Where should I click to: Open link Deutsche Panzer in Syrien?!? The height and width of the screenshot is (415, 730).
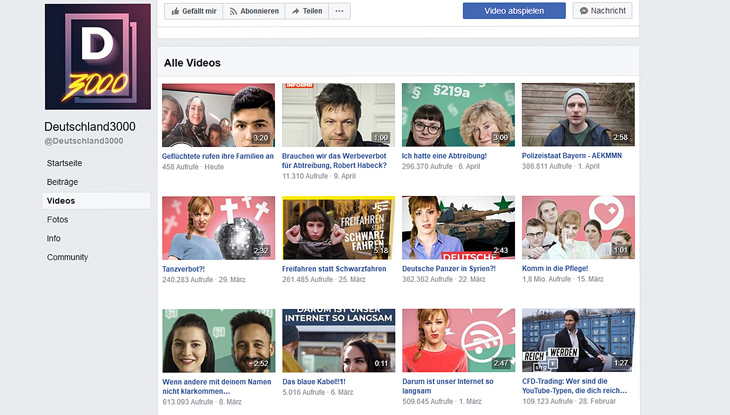(449, 268)
